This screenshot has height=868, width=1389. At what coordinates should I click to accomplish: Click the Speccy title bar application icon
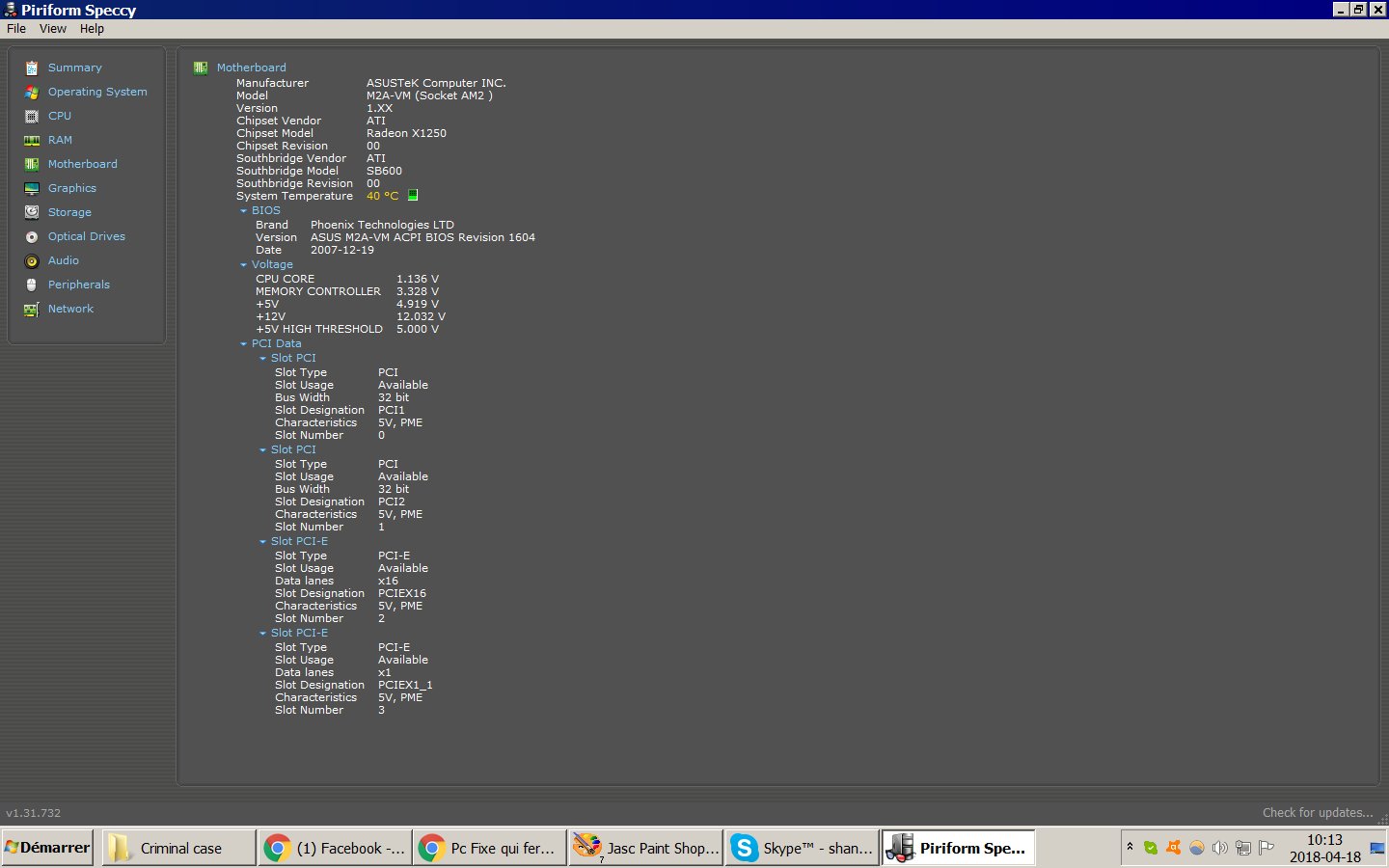pyautogui.click(x=11, y=10)
